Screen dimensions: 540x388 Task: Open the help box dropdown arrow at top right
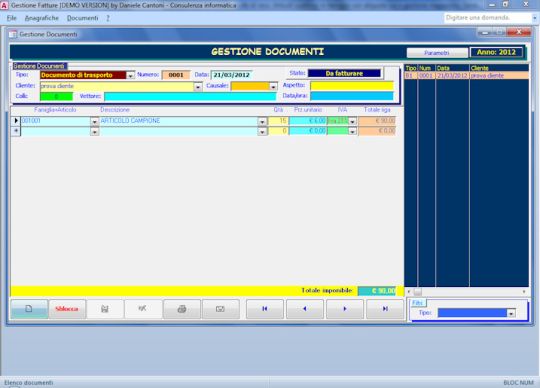click(x=535, y=18)
